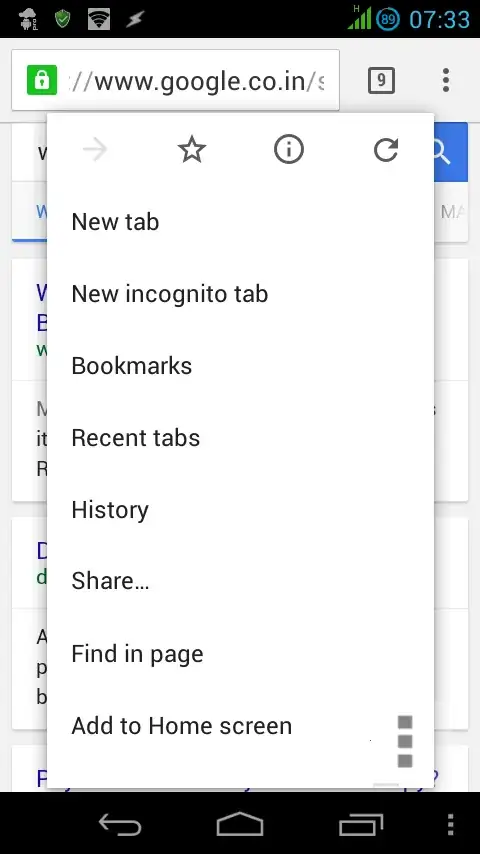The image size is (480, 854).
Task: Open page info icon in menu
Action: tap(288, 150)
